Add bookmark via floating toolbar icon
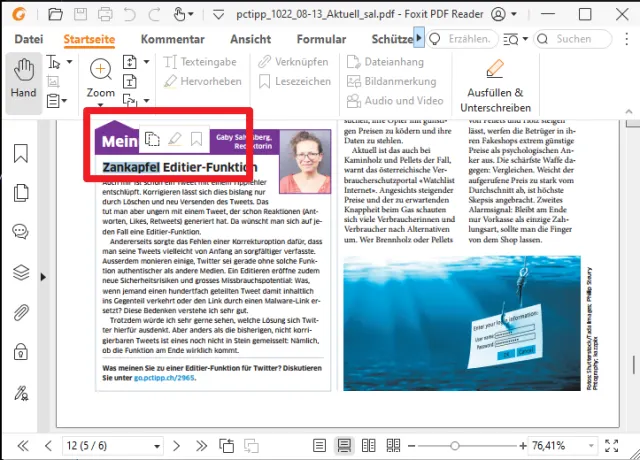The image size is (640, 460). 196,139
